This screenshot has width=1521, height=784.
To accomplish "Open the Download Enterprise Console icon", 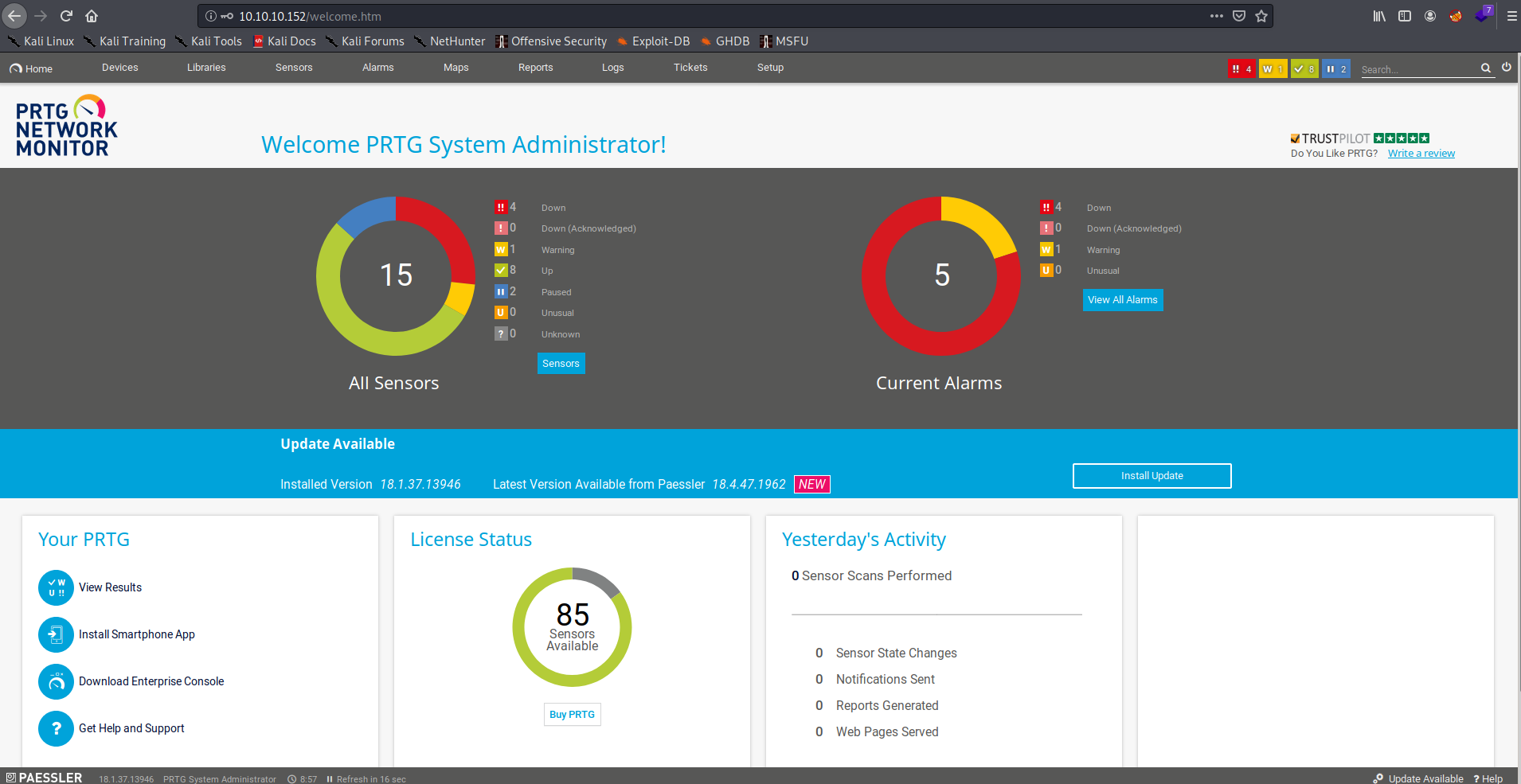I will point(55,681).
